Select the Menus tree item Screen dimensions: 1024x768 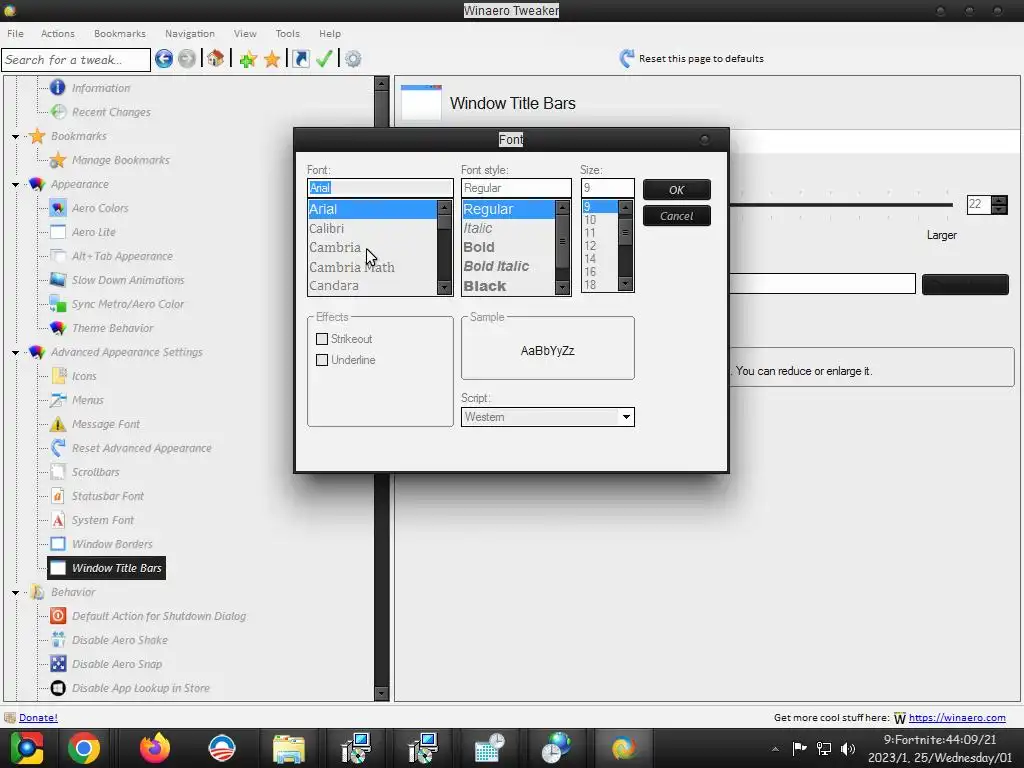pos(88,400)
